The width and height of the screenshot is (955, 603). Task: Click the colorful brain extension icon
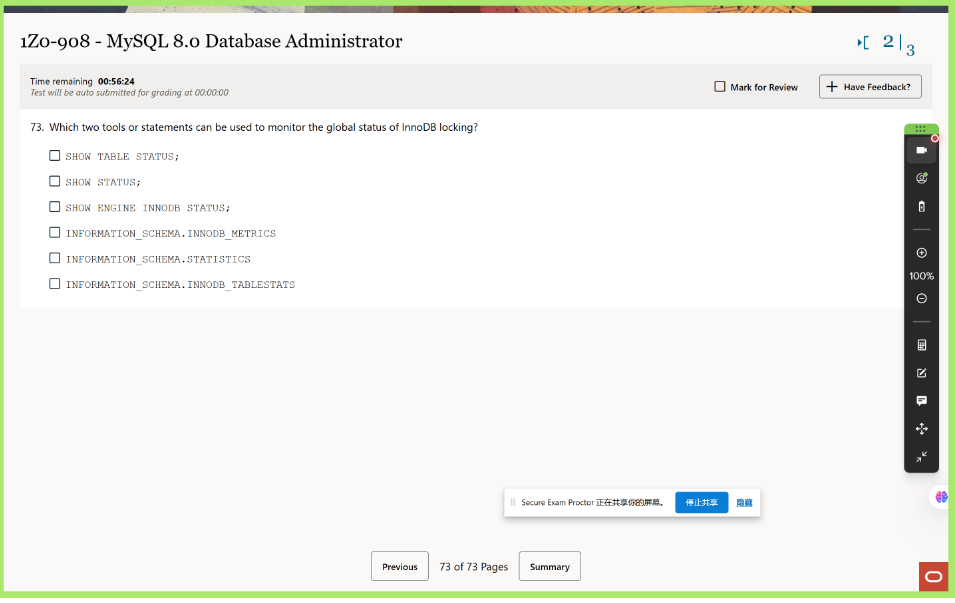coord(942,497)
